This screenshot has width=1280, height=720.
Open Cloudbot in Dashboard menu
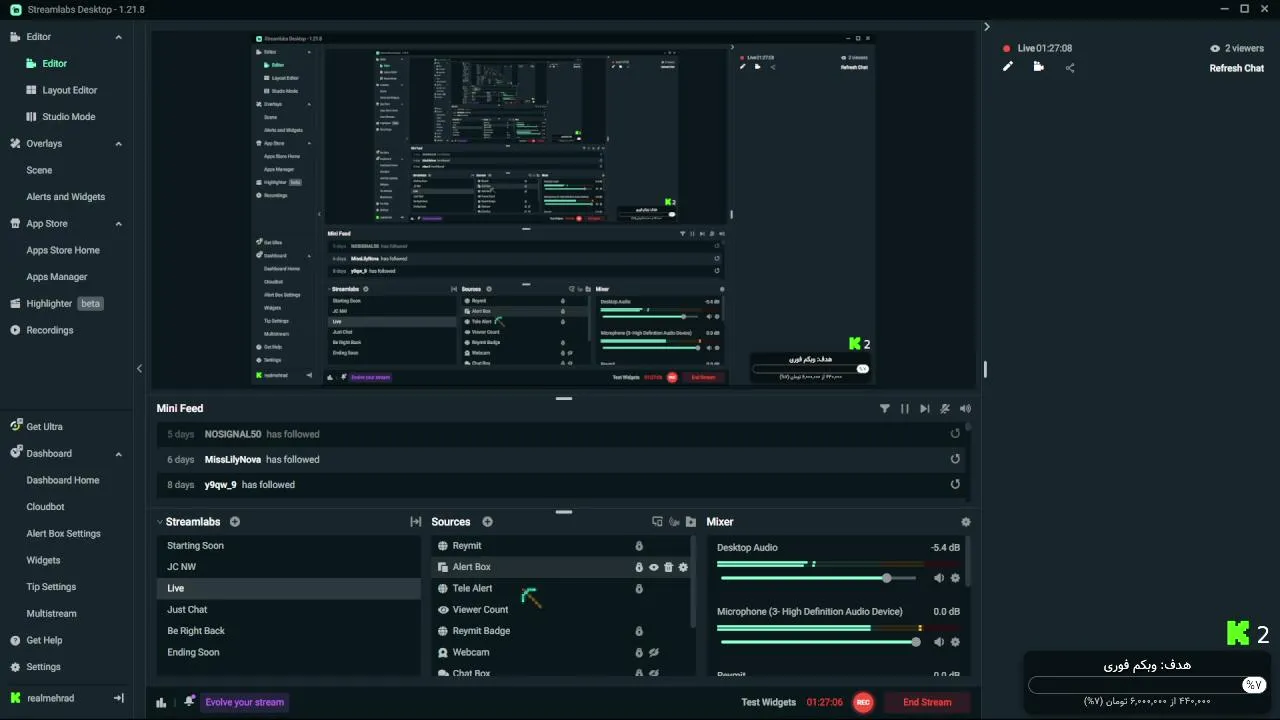click(x=46, y=507)
